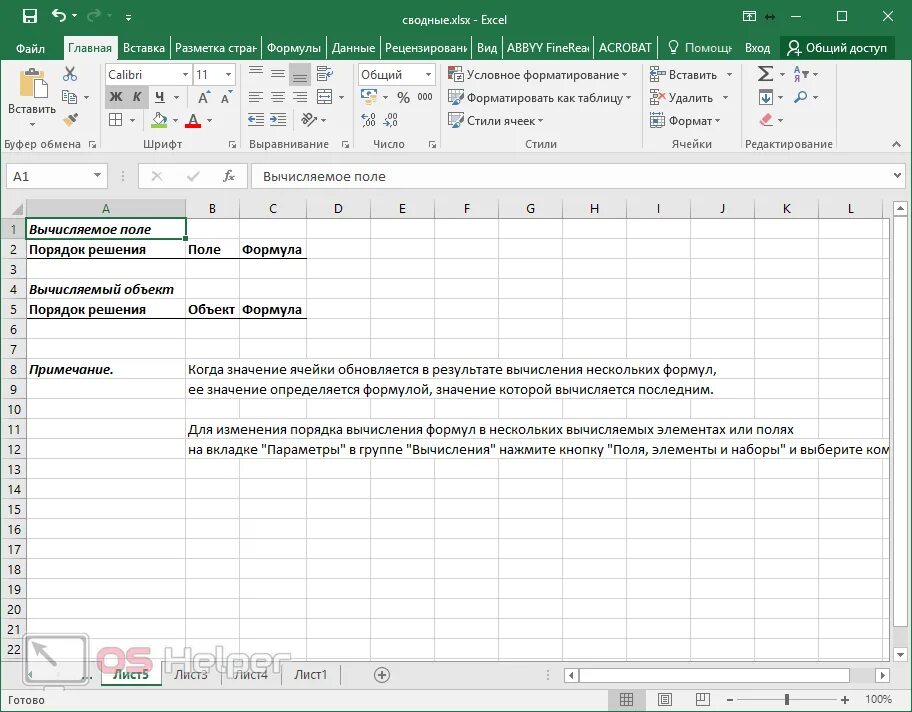Image resolution: width=912 pixels, height=712 pixels.
Task: Collapse the ribbon with the chevron
Action: (896, 144)
